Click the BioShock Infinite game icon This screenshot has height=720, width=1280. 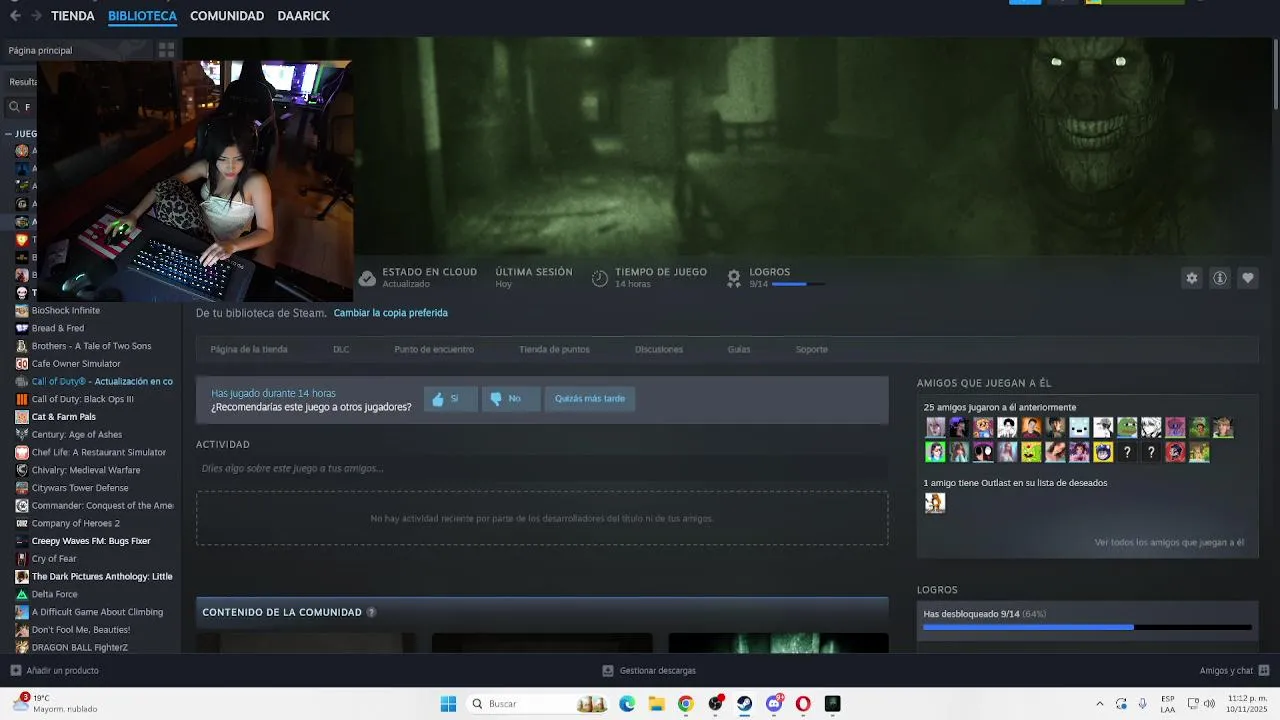coord(22,310)
